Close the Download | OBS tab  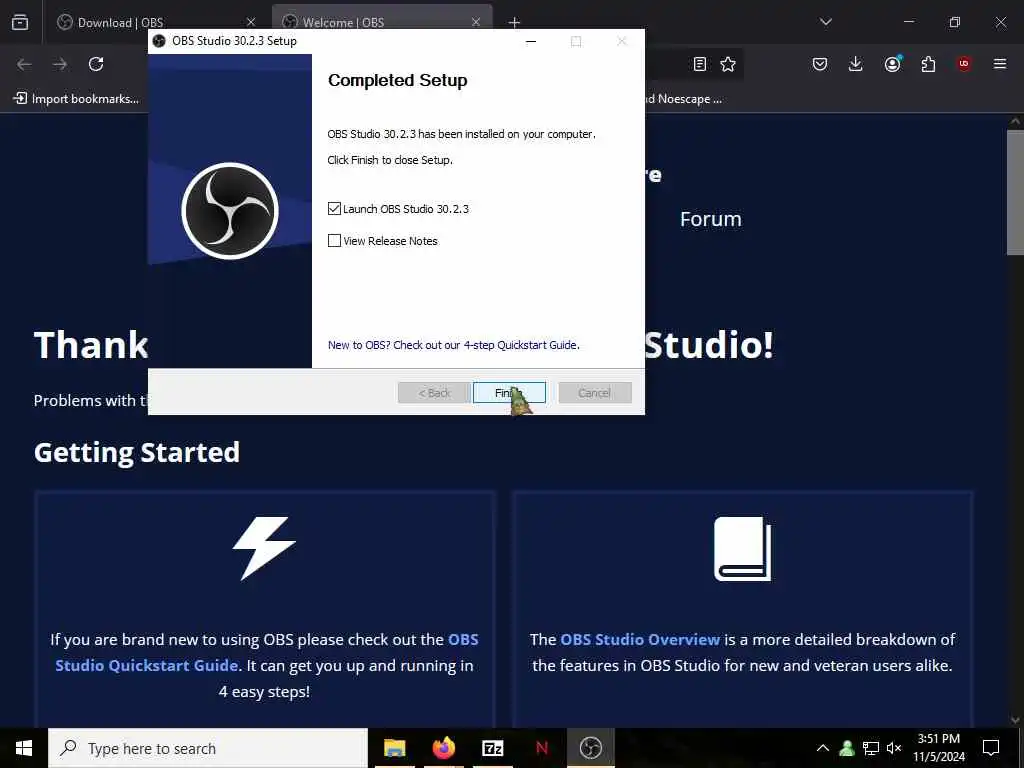(x=251, y=22)
